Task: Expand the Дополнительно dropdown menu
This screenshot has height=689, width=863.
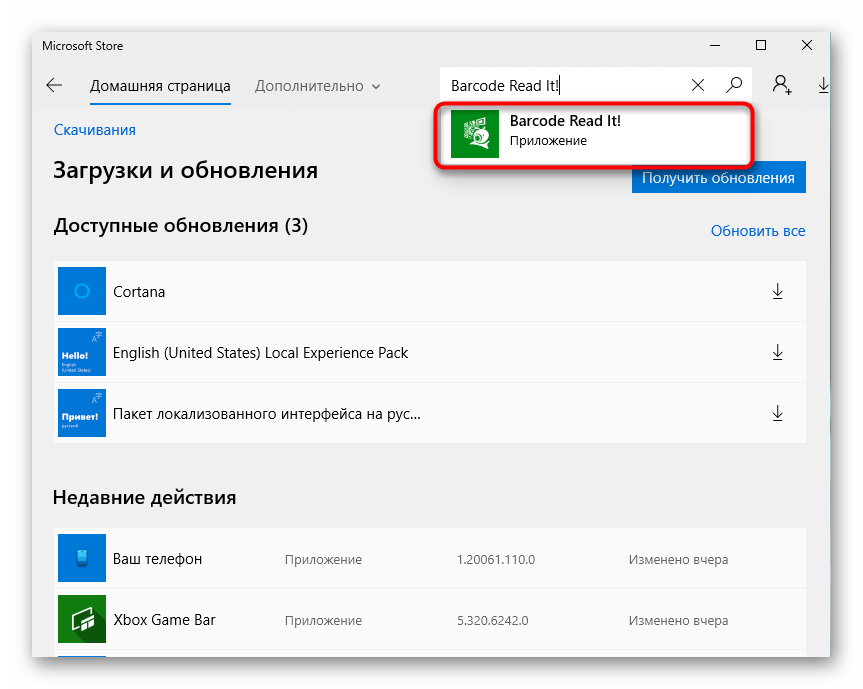Action: pyautogui.click(x=317, y=86)
